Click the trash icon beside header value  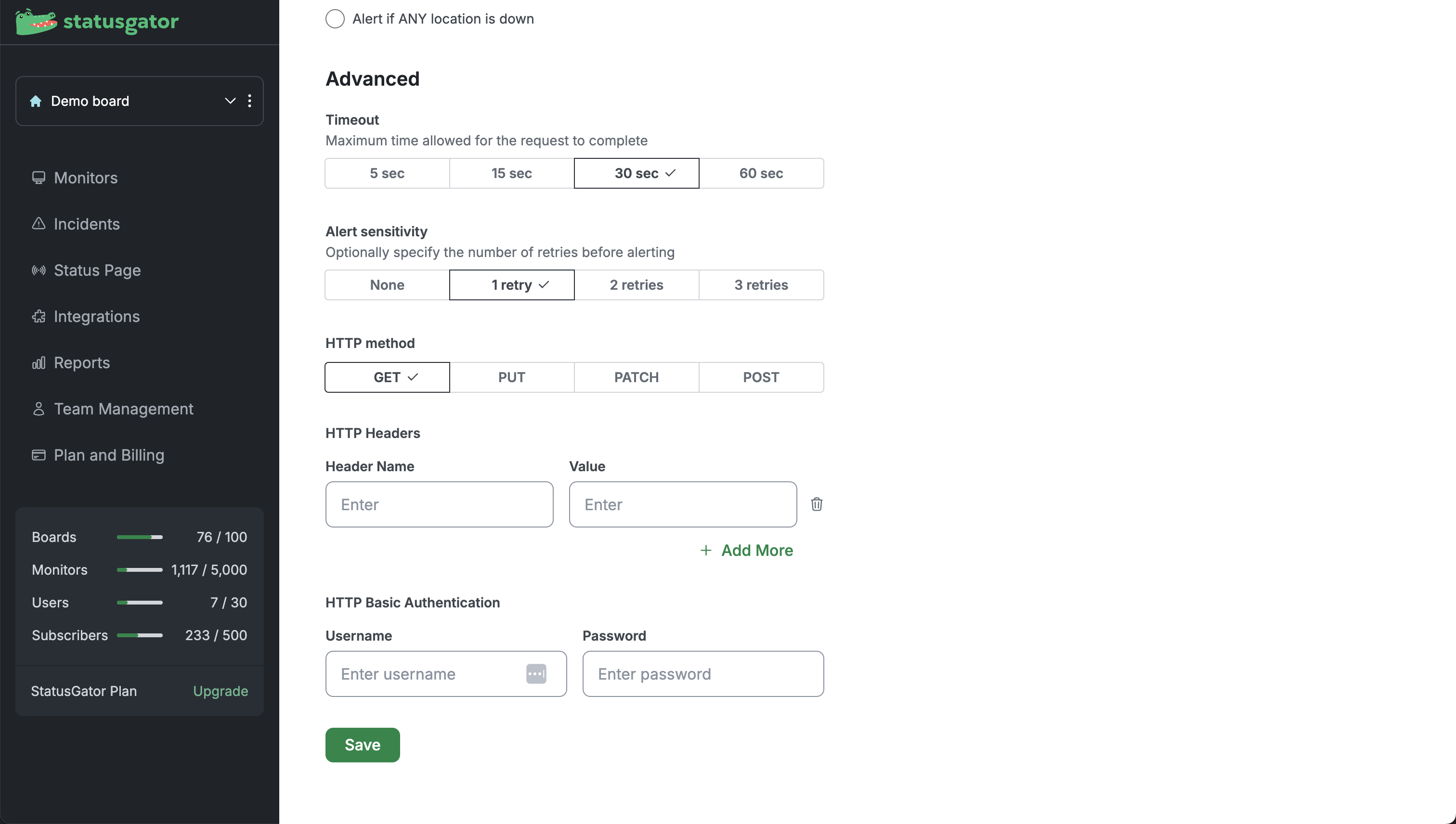816,503
